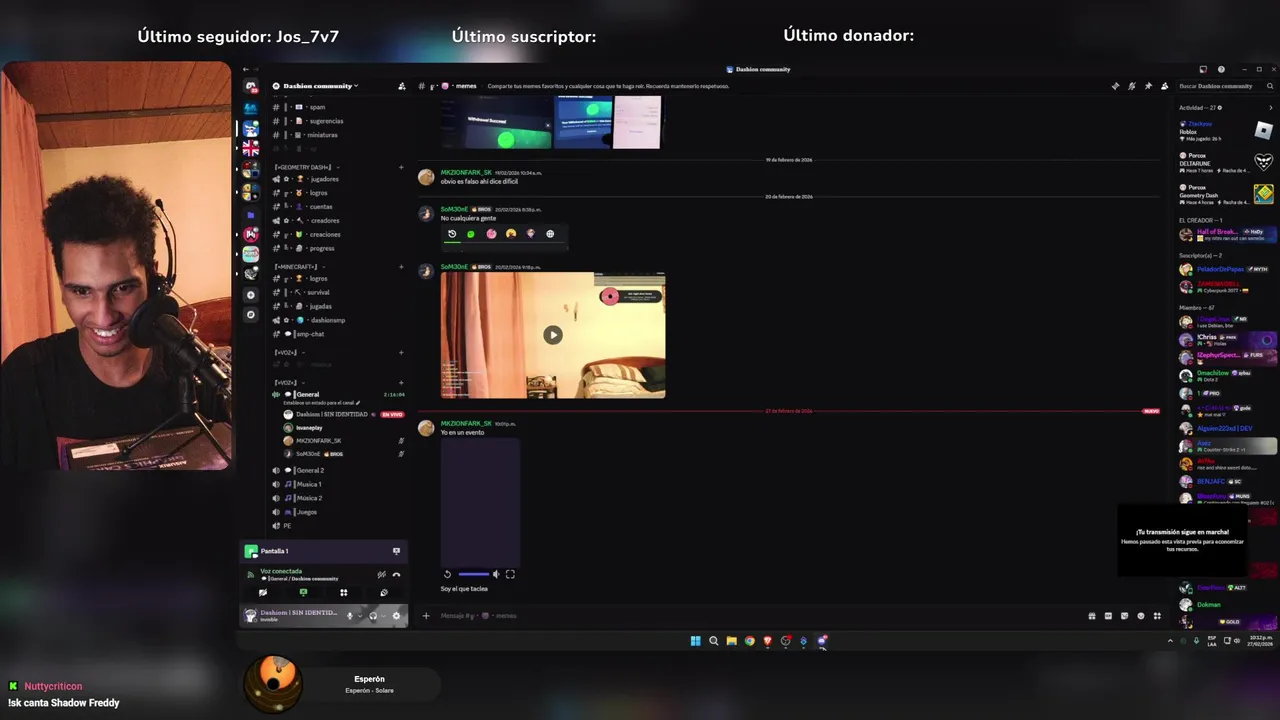Open the sugerencias channel

pos(326,121)
